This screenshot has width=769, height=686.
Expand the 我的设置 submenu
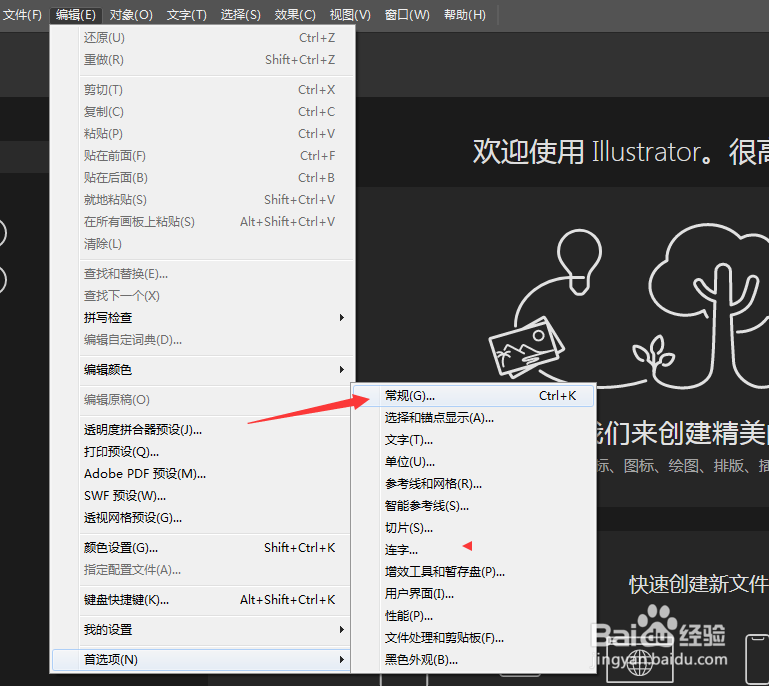click(x=203, y=630)
